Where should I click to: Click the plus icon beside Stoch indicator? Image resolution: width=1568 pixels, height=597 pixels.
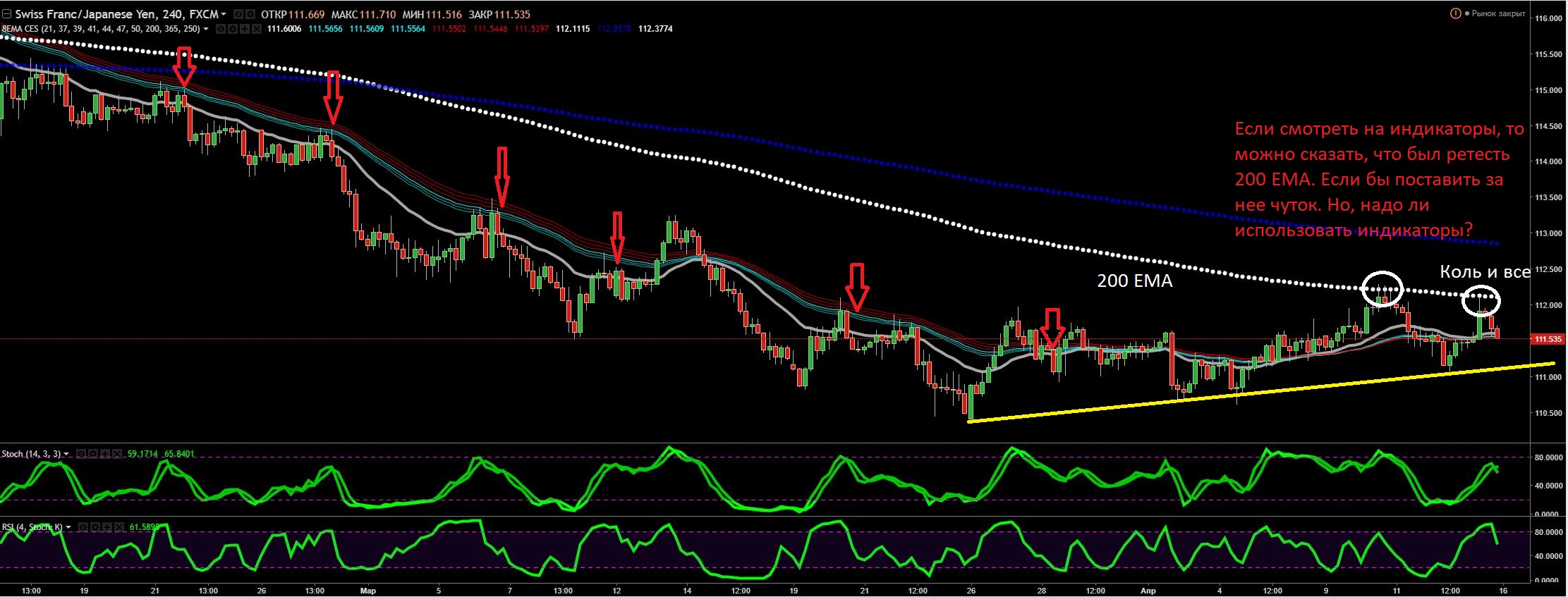(105, 454)
